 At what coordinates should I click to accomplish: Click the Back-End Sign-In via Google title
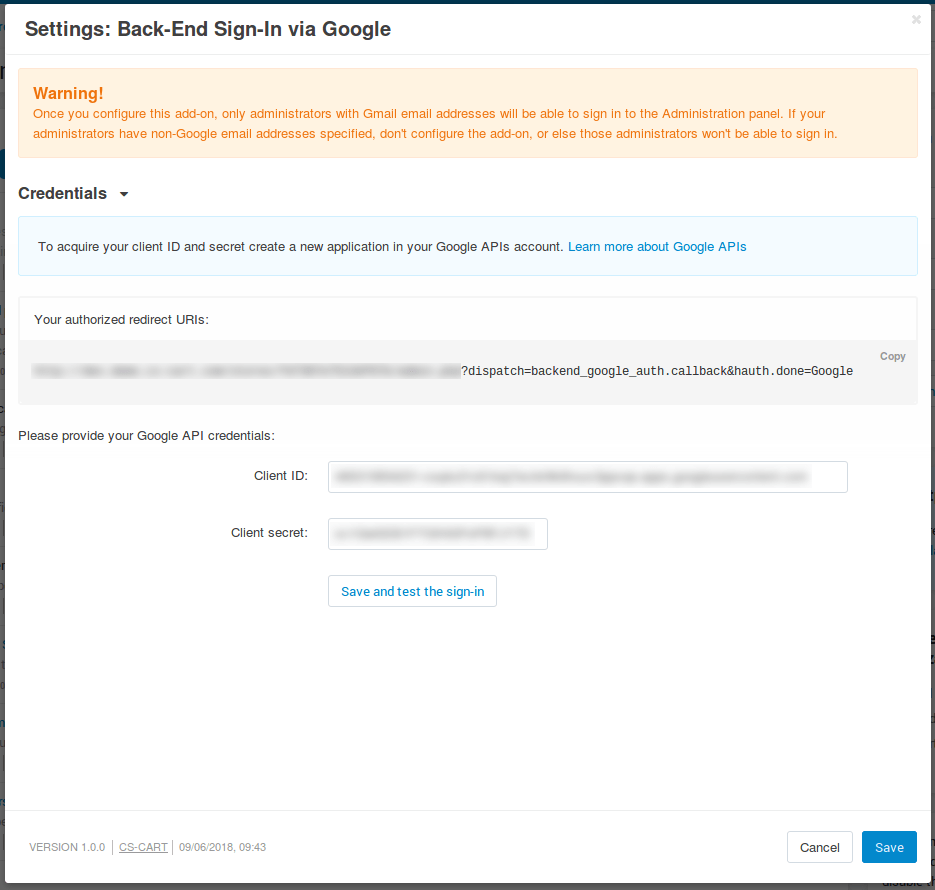[x=207, y=29]
